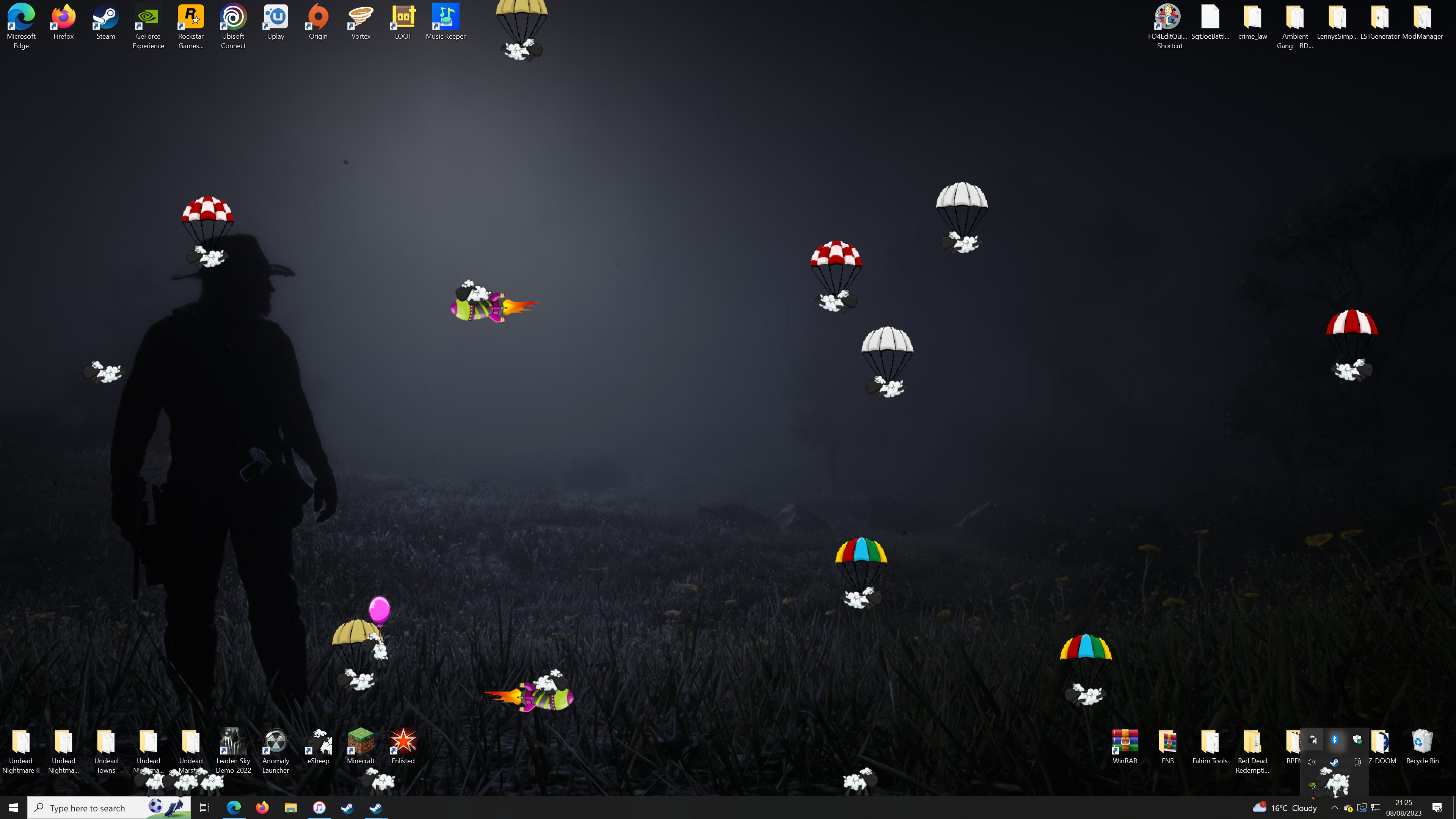Collapse the hidden icons chevron in the taskbar
The width and height of the screenshot is (1456, 819).
(x=1335, y=808)
